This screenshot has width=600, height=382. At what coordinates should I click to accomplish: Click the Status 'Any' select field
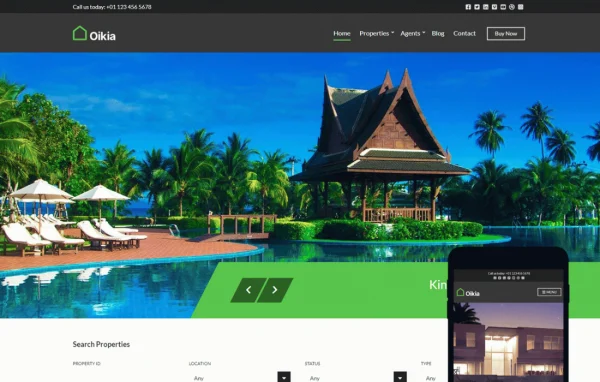[355, 377]
